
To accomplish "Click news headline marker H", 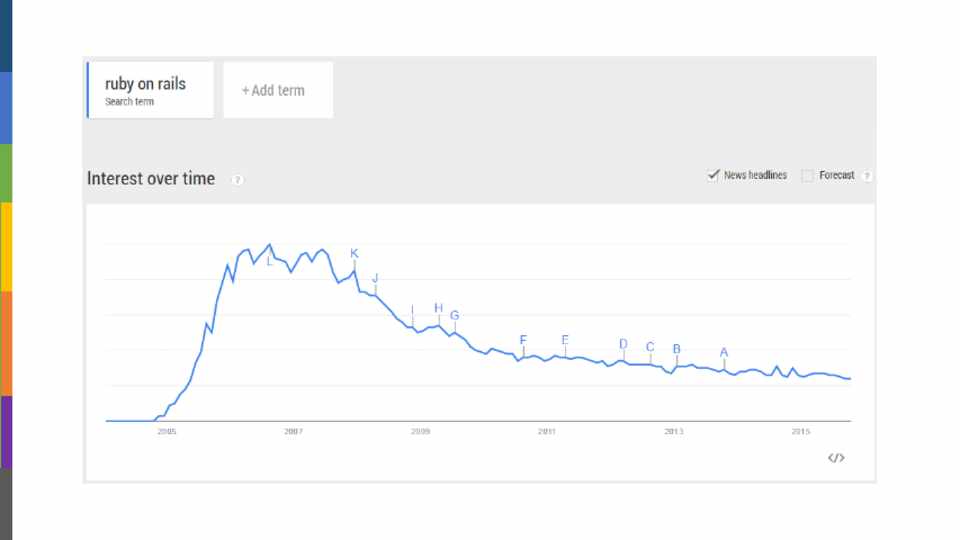I will pos(438,308).
